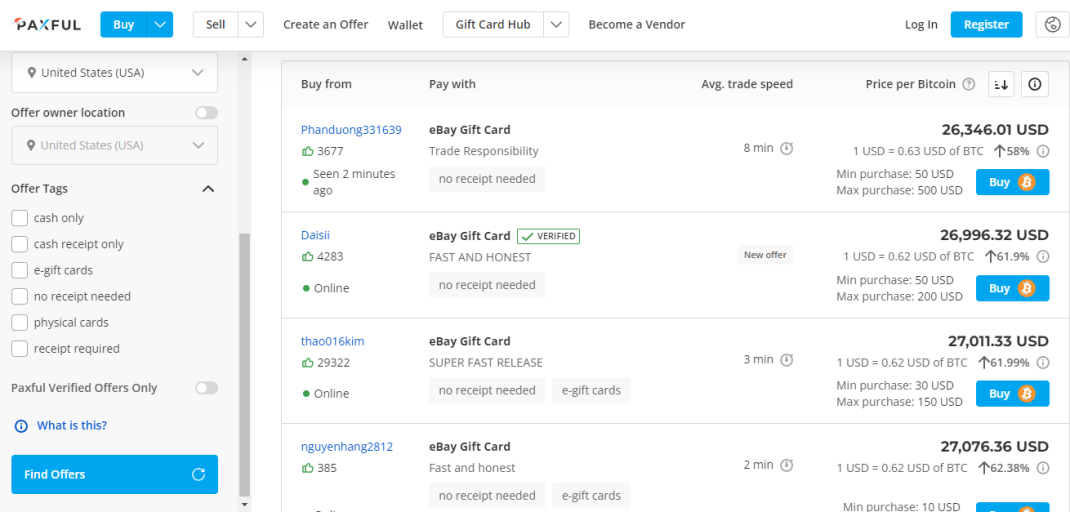Screen dimensions: 1070x512
Task: Click thumbs-up icon for Daisii
Action: click(307, 257)
